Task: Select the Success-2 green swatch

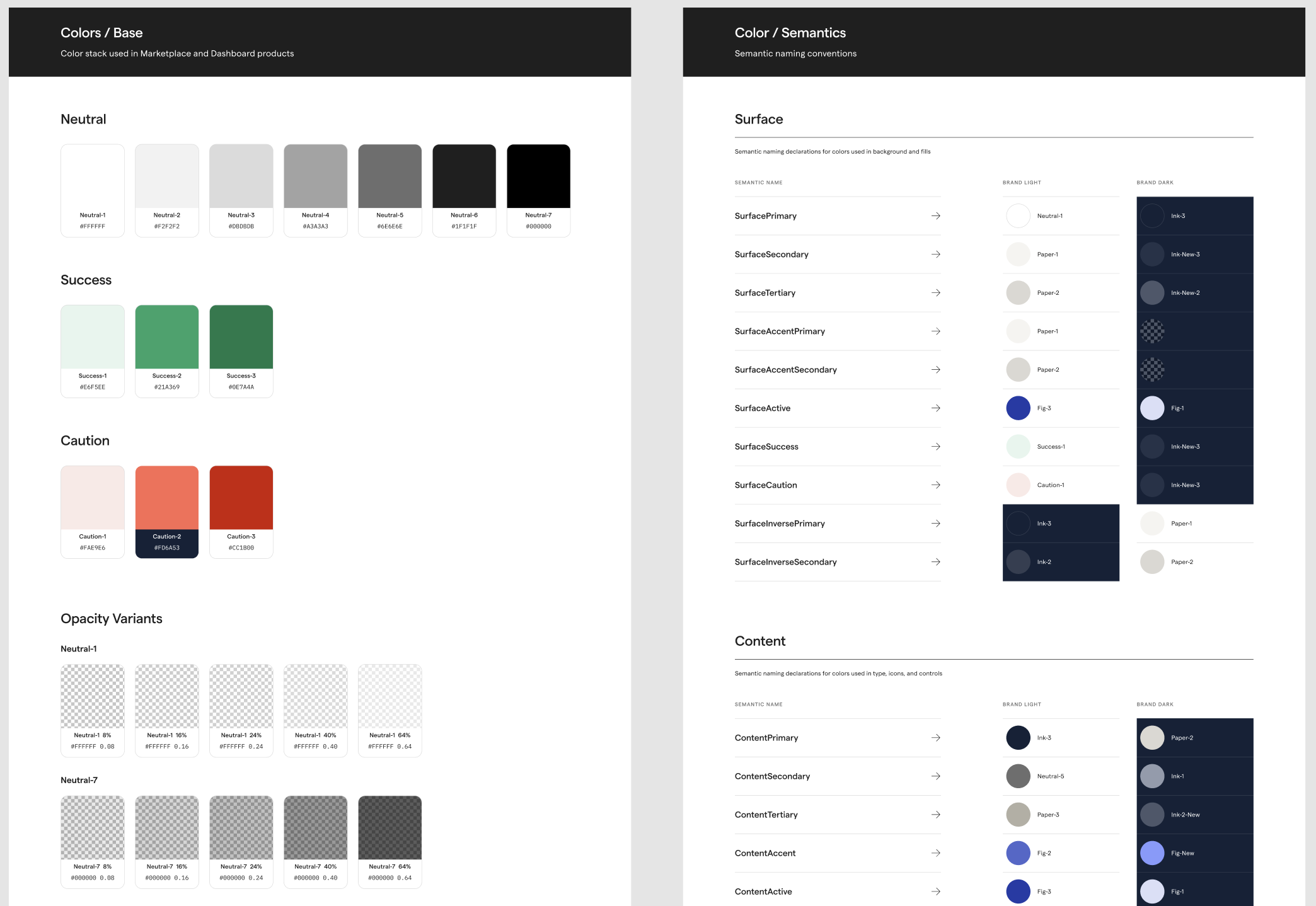Action: (x=166, y=338)
